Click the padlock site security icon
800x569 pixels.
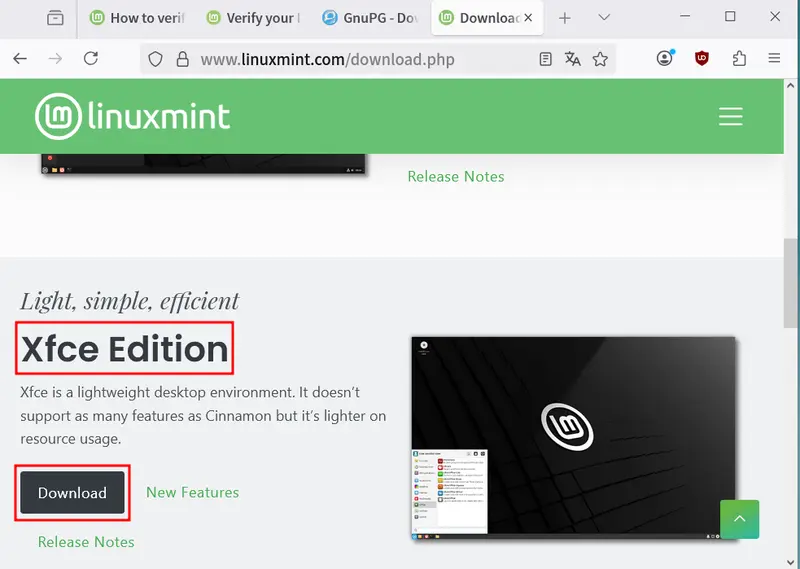click(x=182, y=59)
